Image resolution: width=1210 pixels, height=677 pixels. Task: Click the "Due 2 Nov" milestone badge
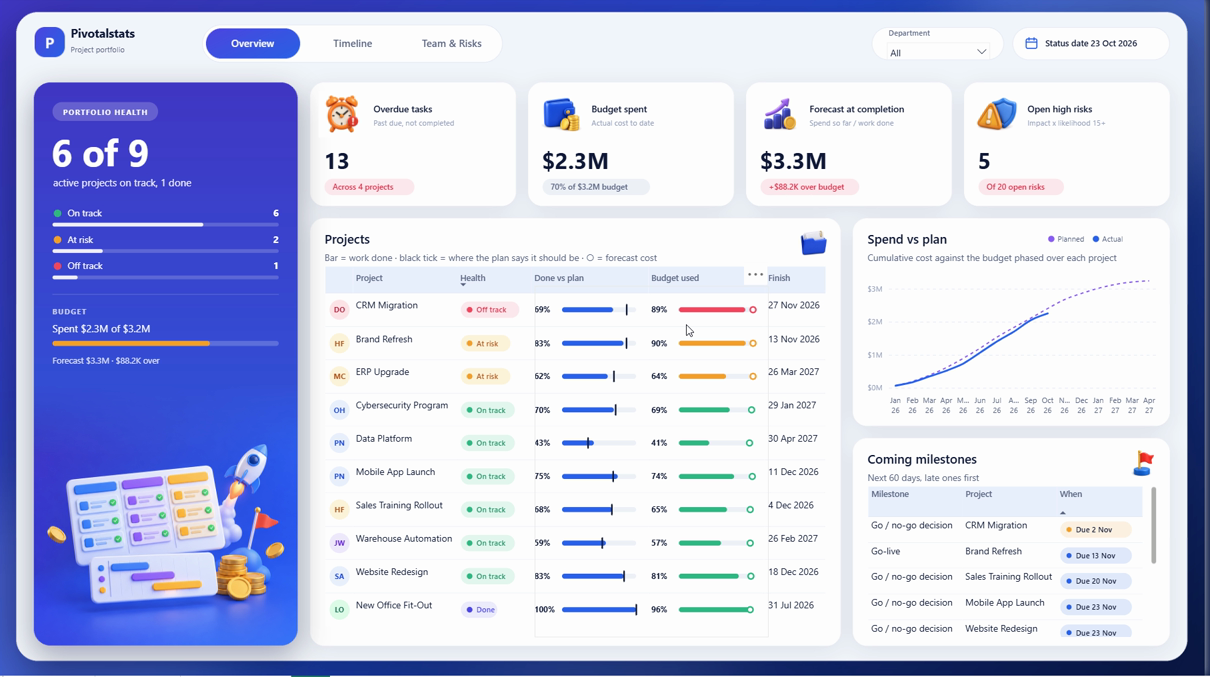(1096, 529)
